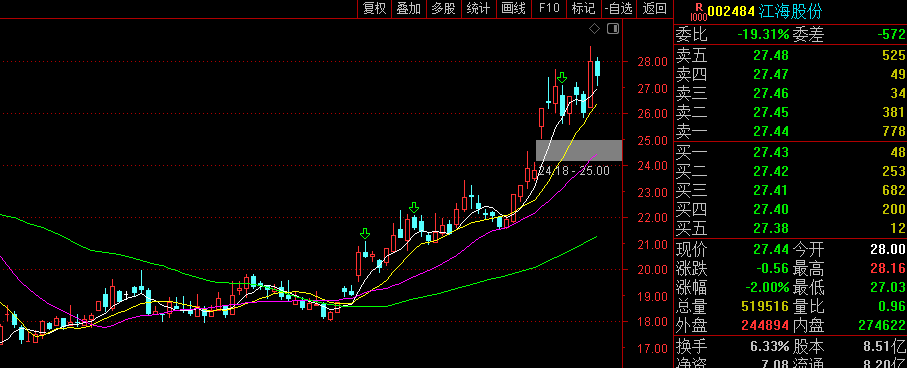
Task: Click the 总量 value 519516
Action: point(765,307)
